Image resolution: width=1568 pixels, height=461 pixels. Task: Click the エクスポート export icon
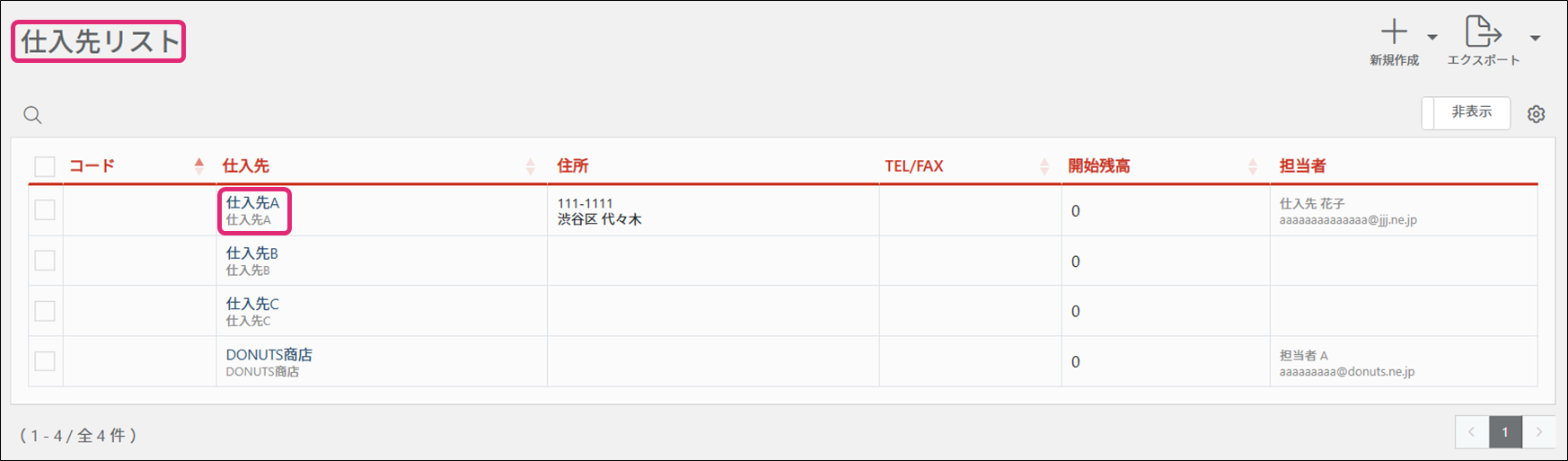click(1483, 31)
